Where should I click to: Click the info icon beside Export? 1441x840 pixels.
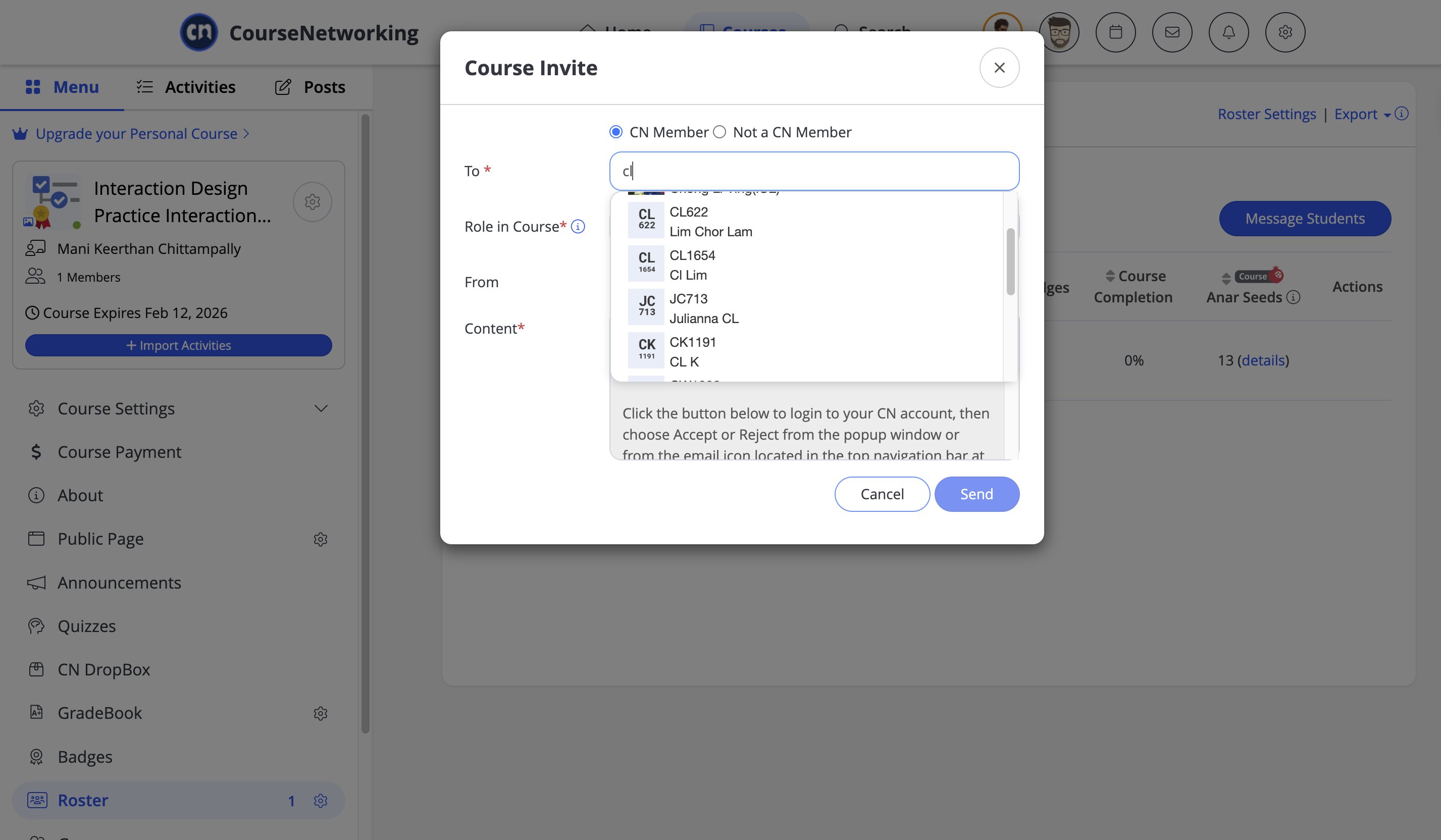tap(1401, 113)
